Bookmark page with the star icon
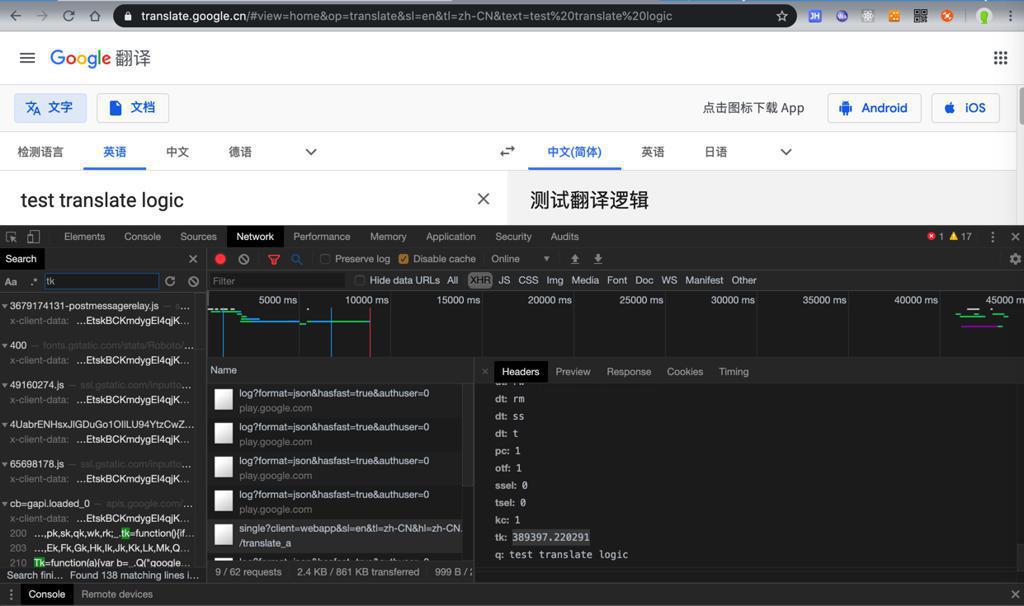This screenshot has height=606, width=1024. pyautogui.click(x=782, y=16)
